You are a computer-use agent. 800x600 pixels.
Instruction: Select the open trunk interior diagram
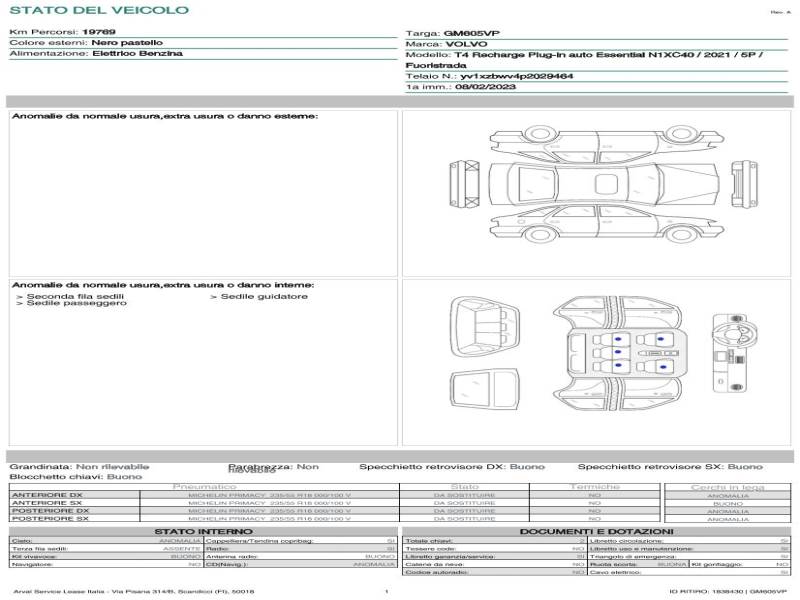pyautogui.click(x=484, y=327)
